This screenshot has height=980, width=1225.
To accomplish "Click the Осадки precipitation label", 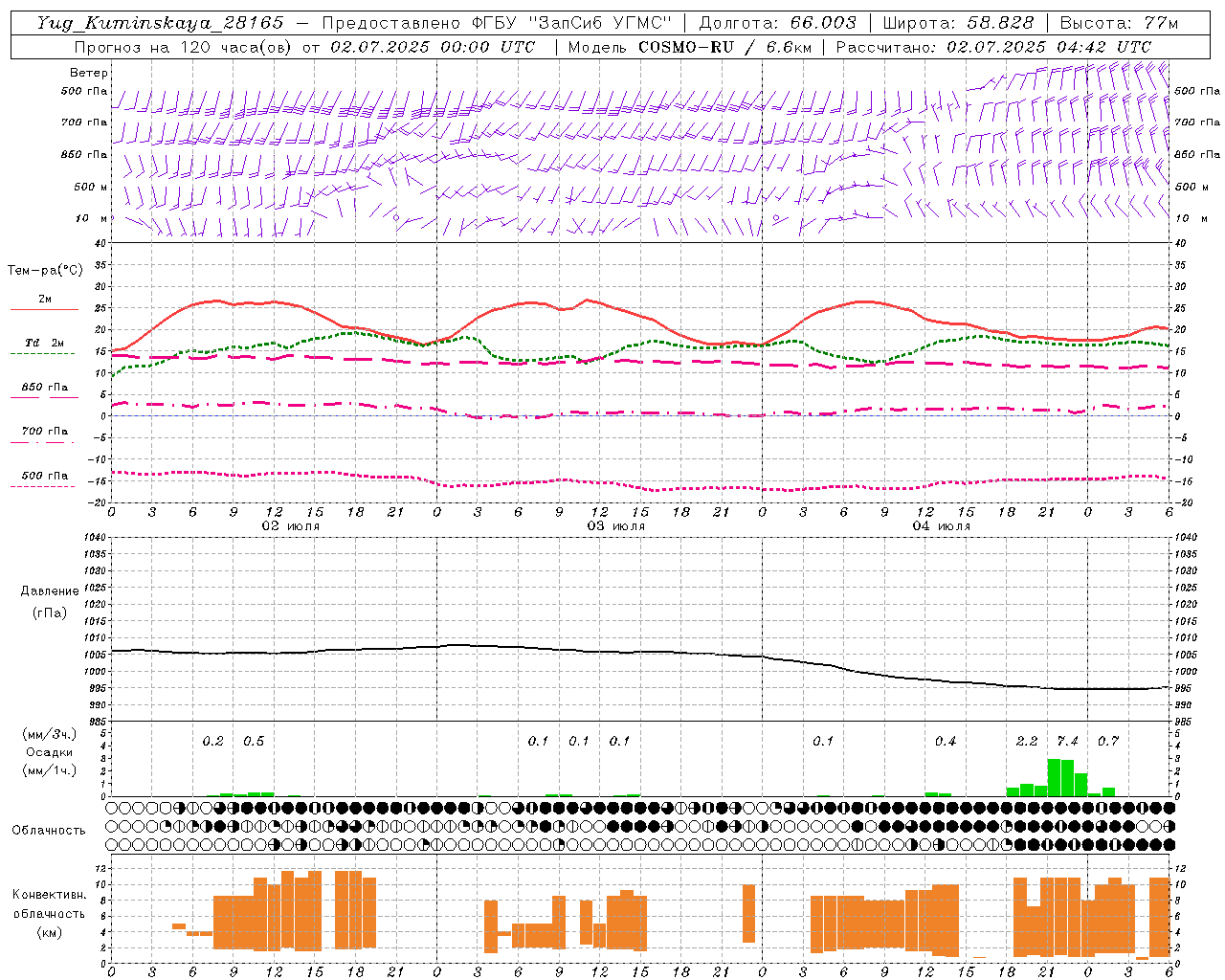I will pos(50,752).
